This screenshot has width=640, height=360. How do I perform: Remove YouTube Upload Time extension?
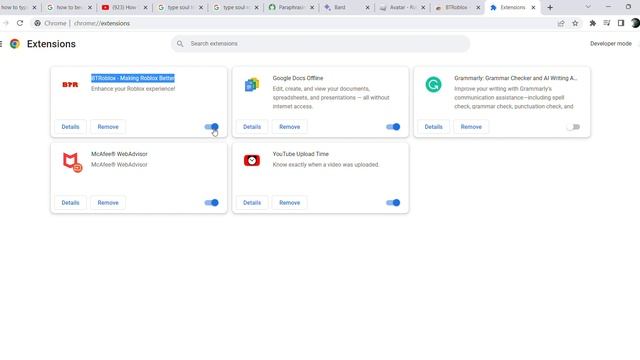[x=289, y=203]
